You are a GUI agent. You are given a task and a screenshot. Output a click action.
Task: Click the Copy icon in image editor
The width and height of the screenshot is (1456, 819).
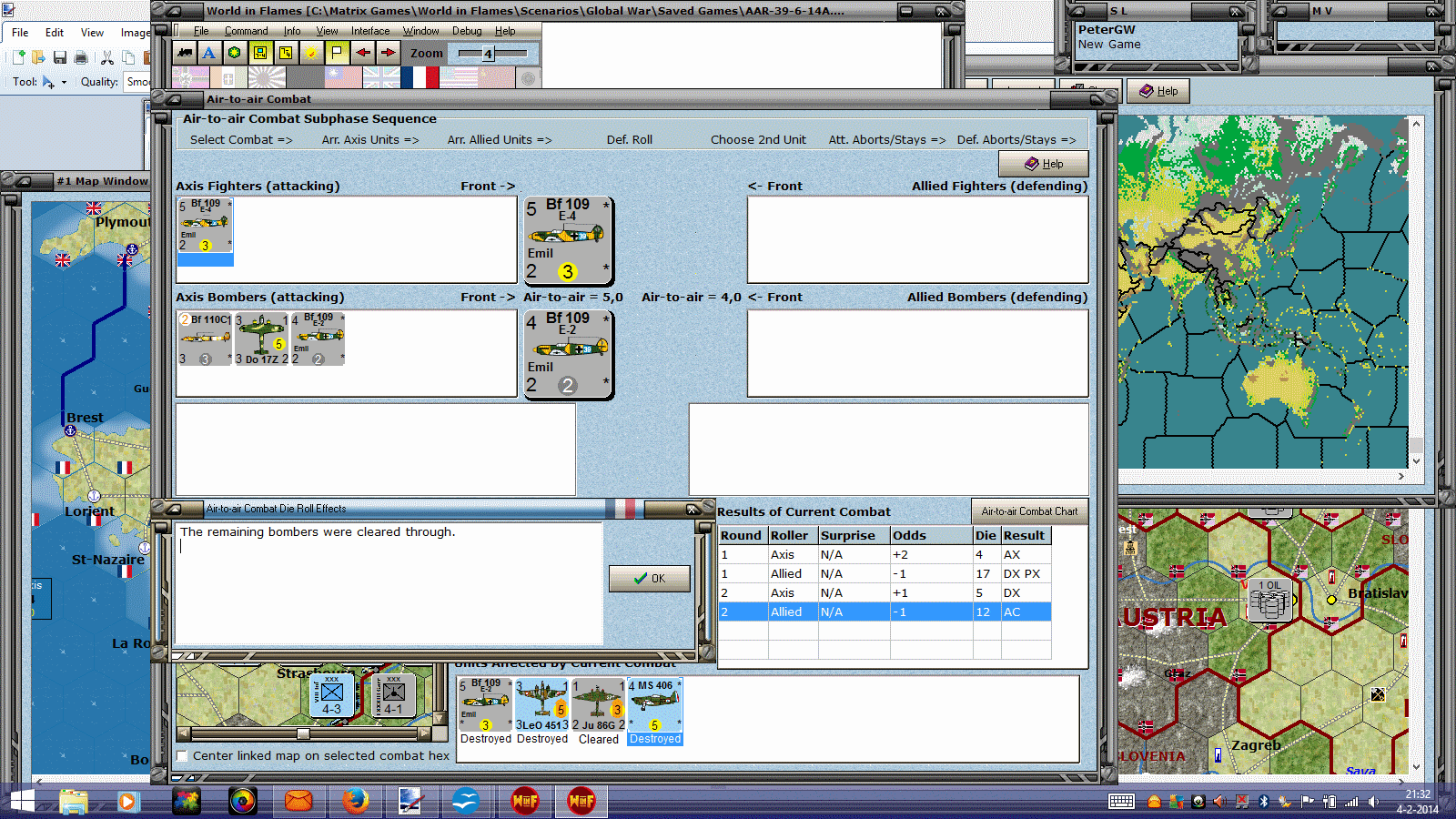(128, 57)
